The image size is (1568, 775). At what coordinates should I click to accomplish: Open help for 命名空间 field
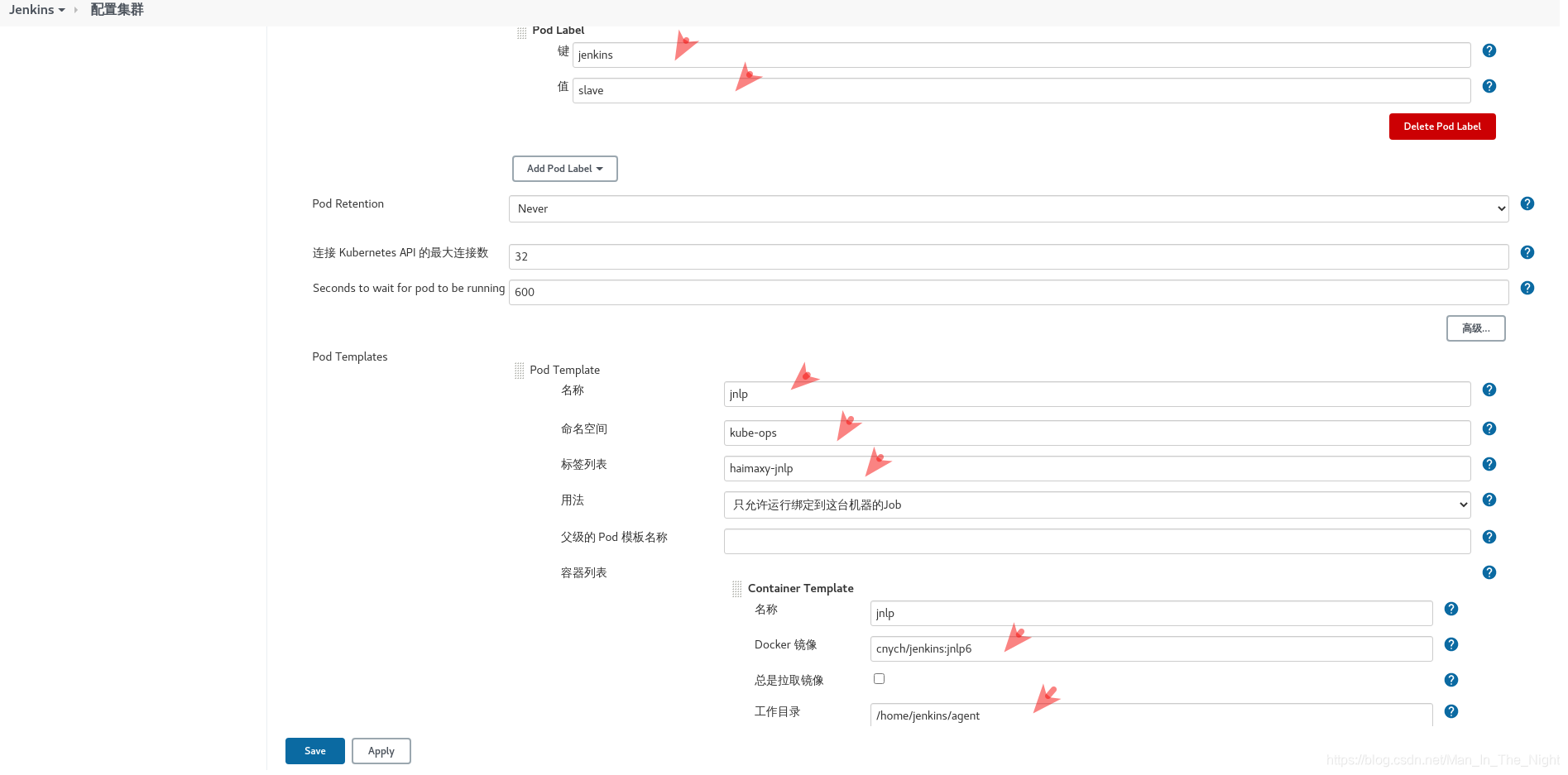click(1489, 428)
